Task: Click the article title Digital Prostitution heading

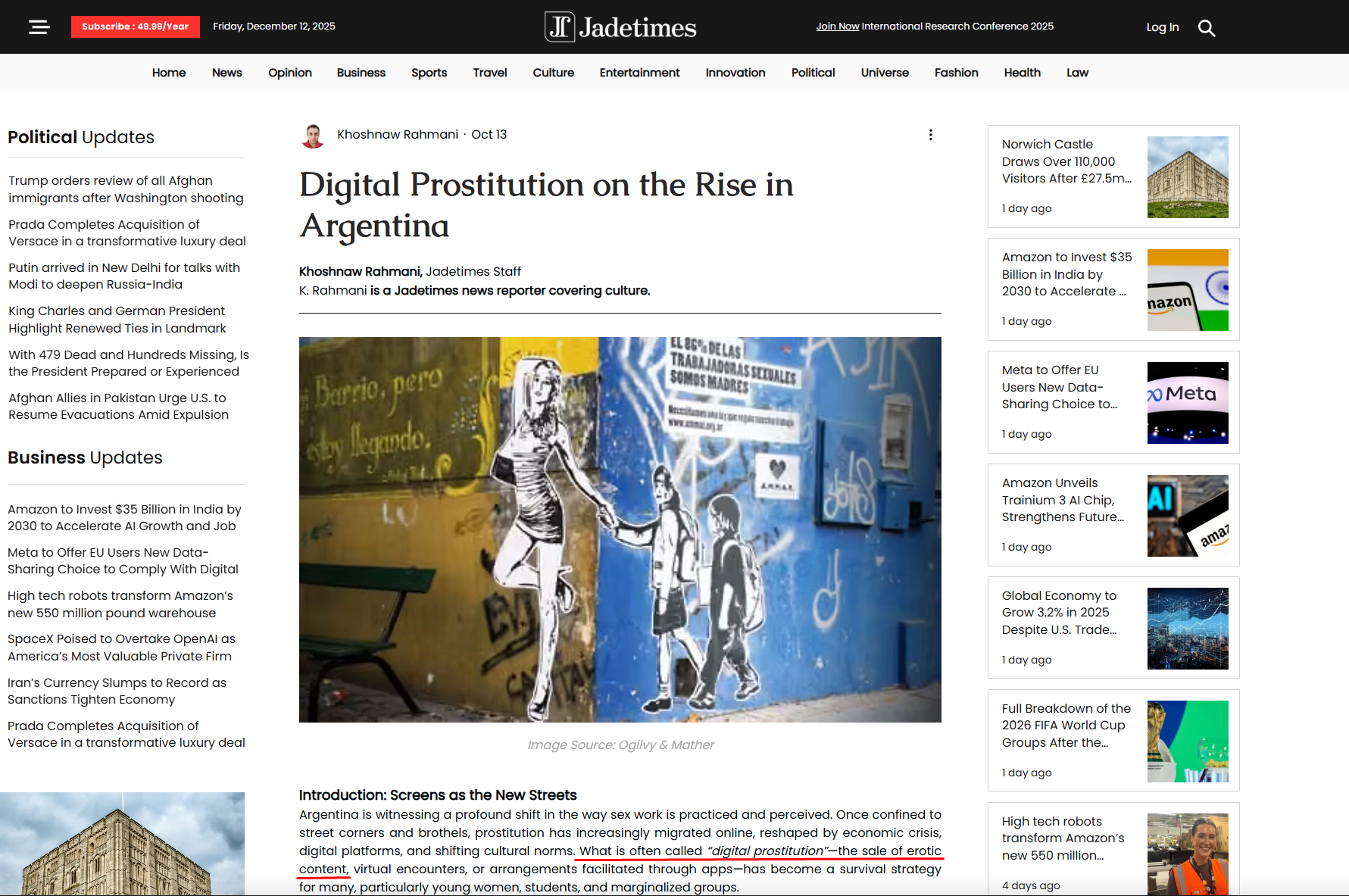Action: 546,205
